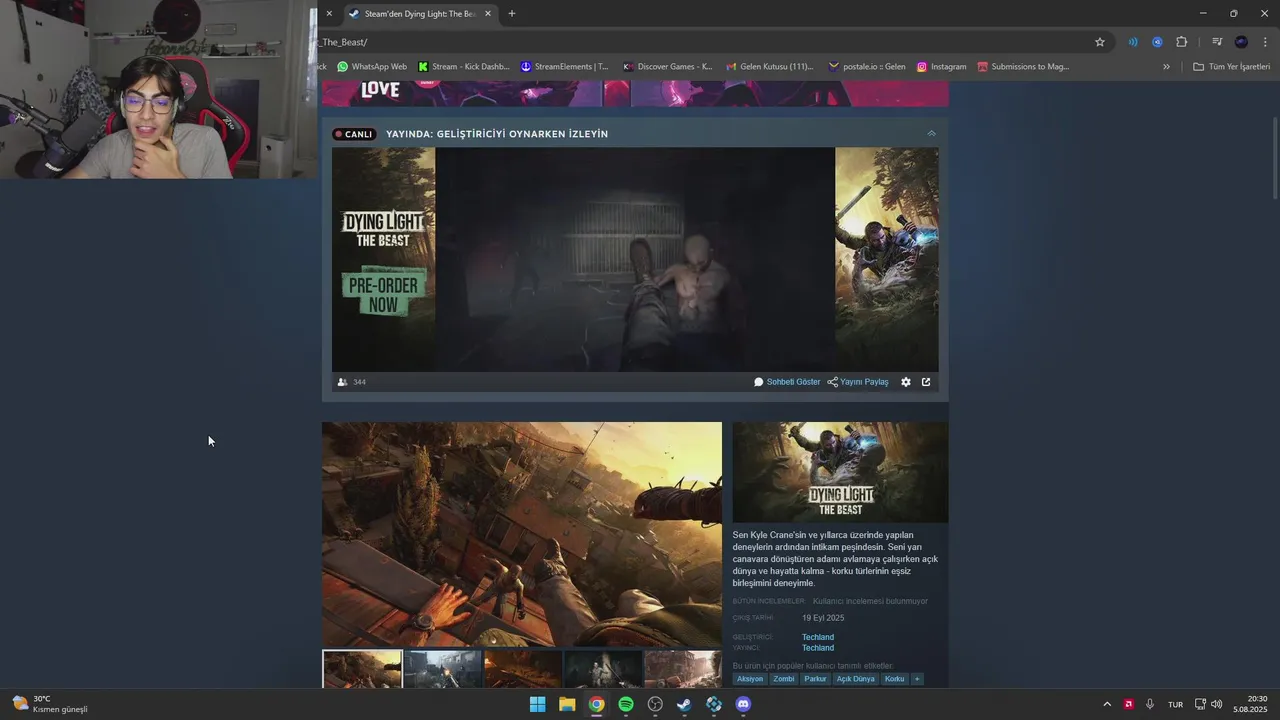This screenshot has height=720, width=1280.
Task: Click the round blue extension icon
Action: tap(1157, 42)
